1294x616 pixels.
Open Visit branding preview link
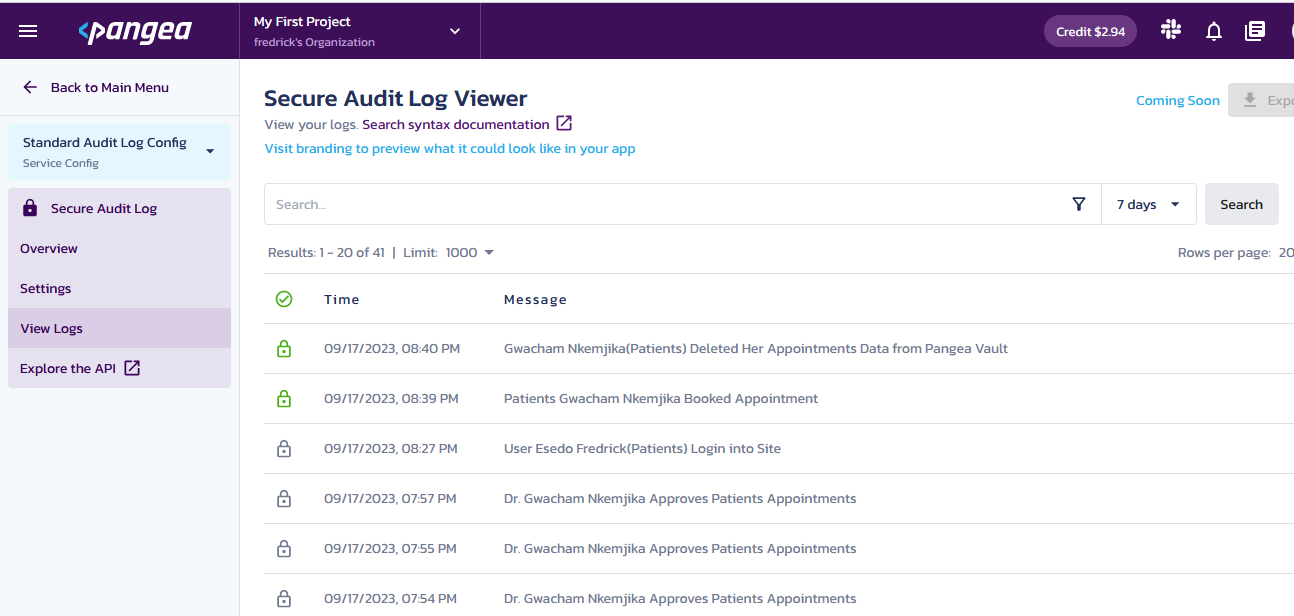pos(450,148)
